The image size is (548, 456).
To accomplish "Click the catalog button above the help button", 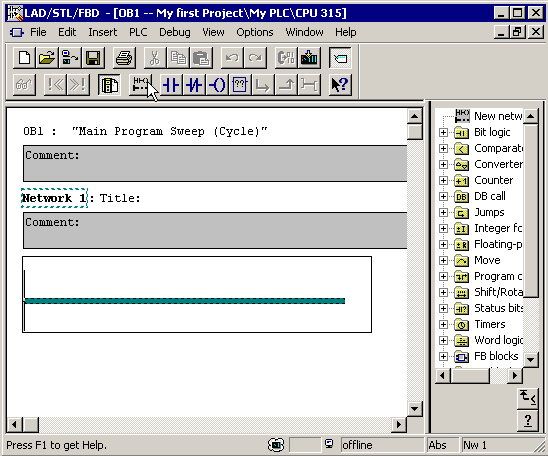I will (x=527, y=398).
